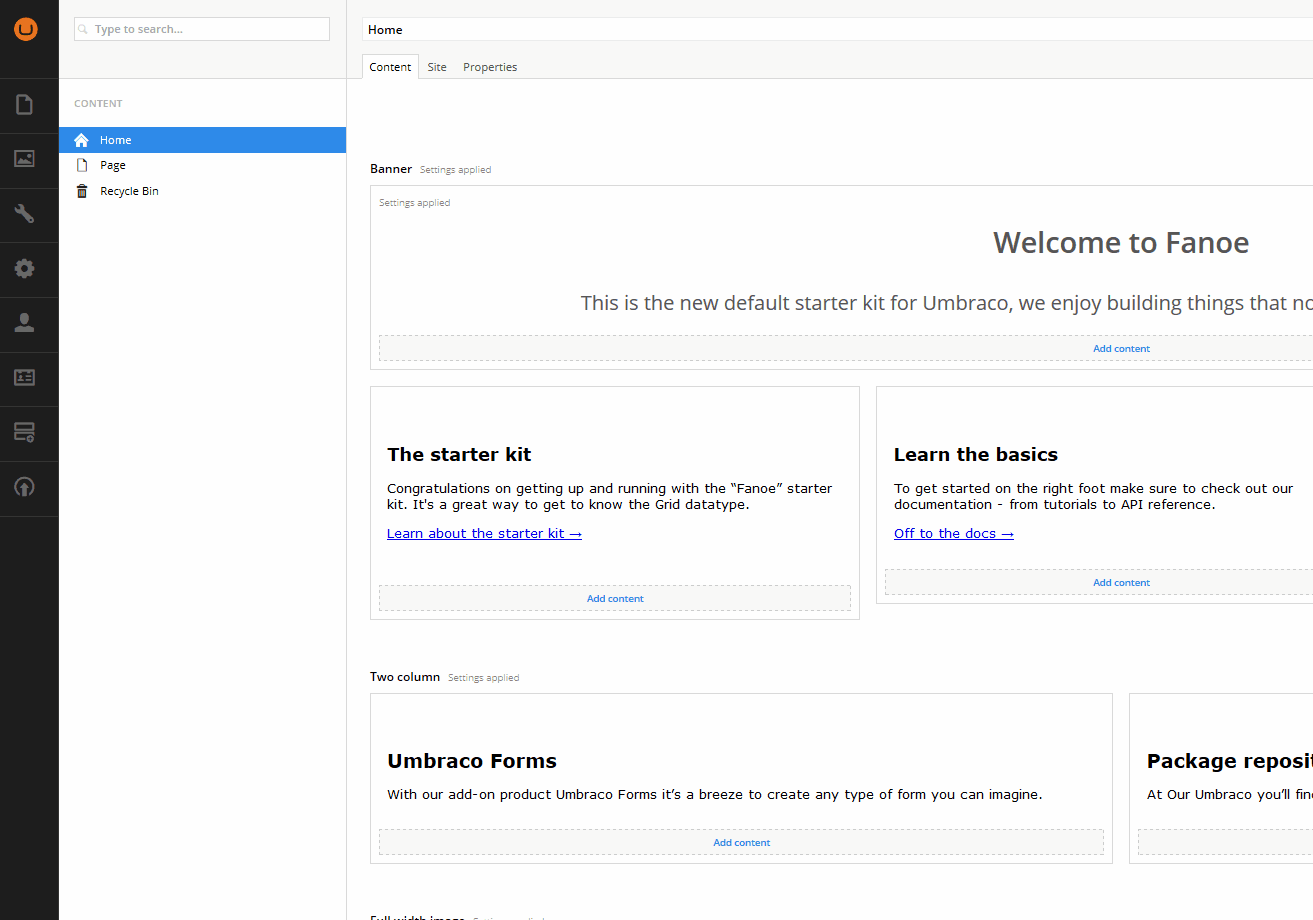Screen dimensions: 1313x920
Task: Focus the 'Type to search...' field
Action: pos(202,29)
